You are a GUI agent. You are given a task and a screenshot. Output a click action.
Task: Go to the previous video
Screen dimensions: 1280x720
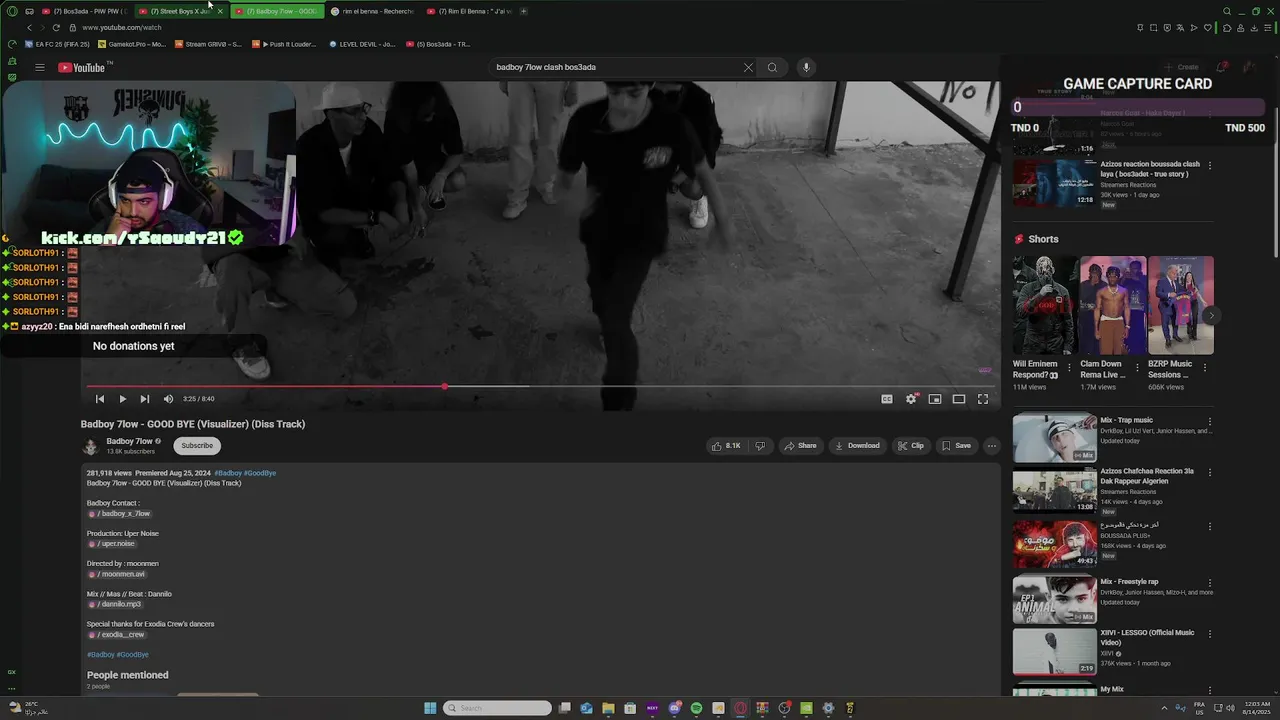point(100,399)
